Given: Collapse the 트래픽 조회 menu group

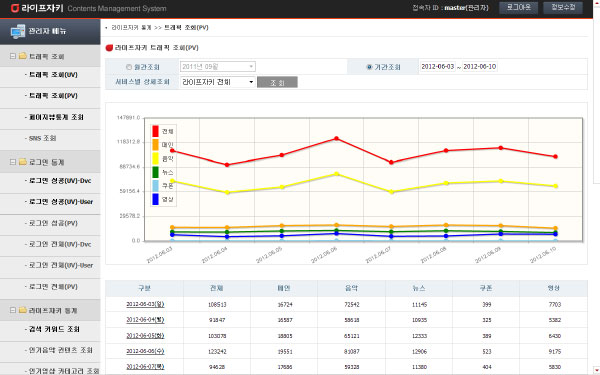Looking at the screenshot, I should point(13,56).
